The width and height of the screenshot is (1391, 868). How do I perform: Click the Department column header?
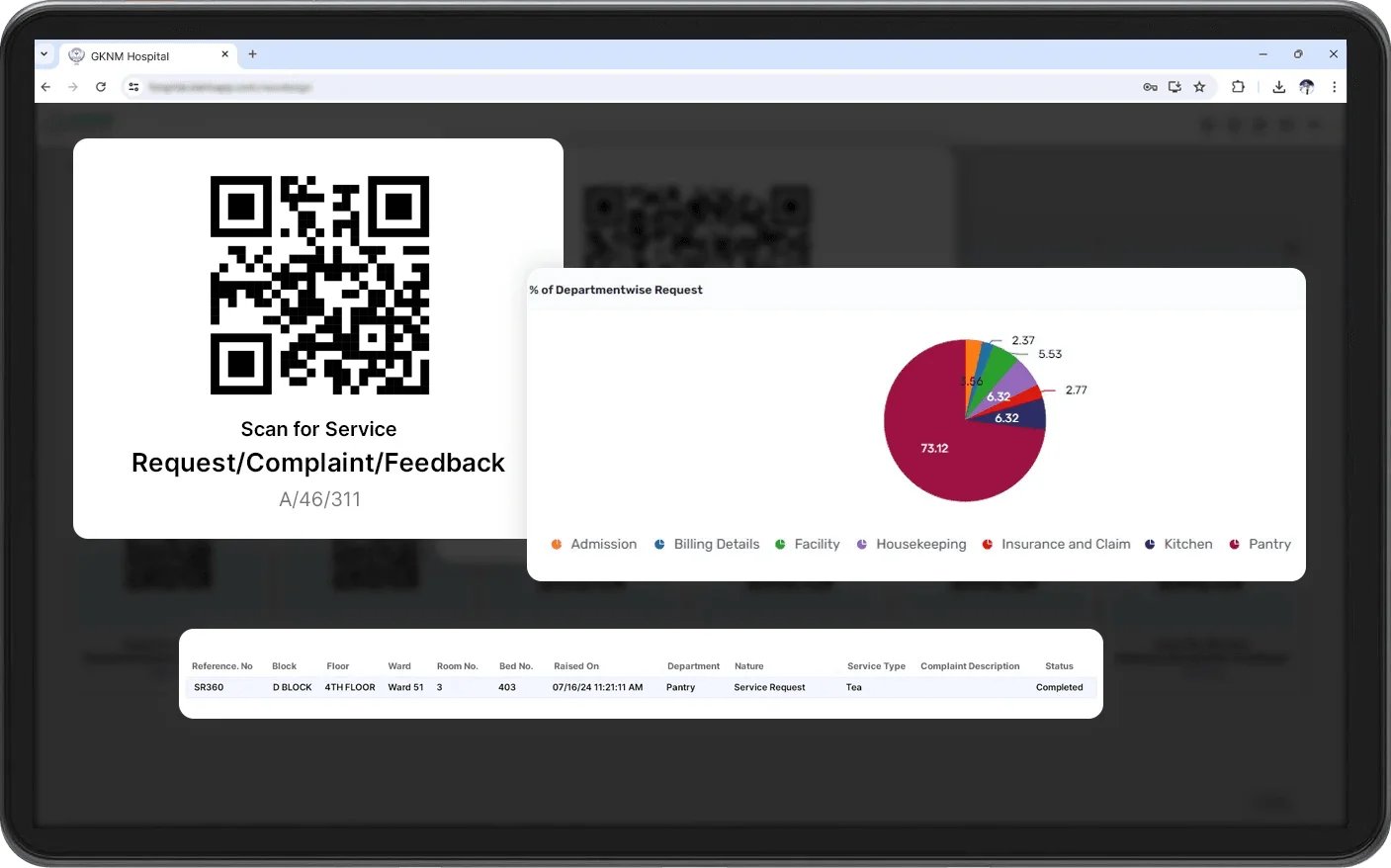point(693,666)
